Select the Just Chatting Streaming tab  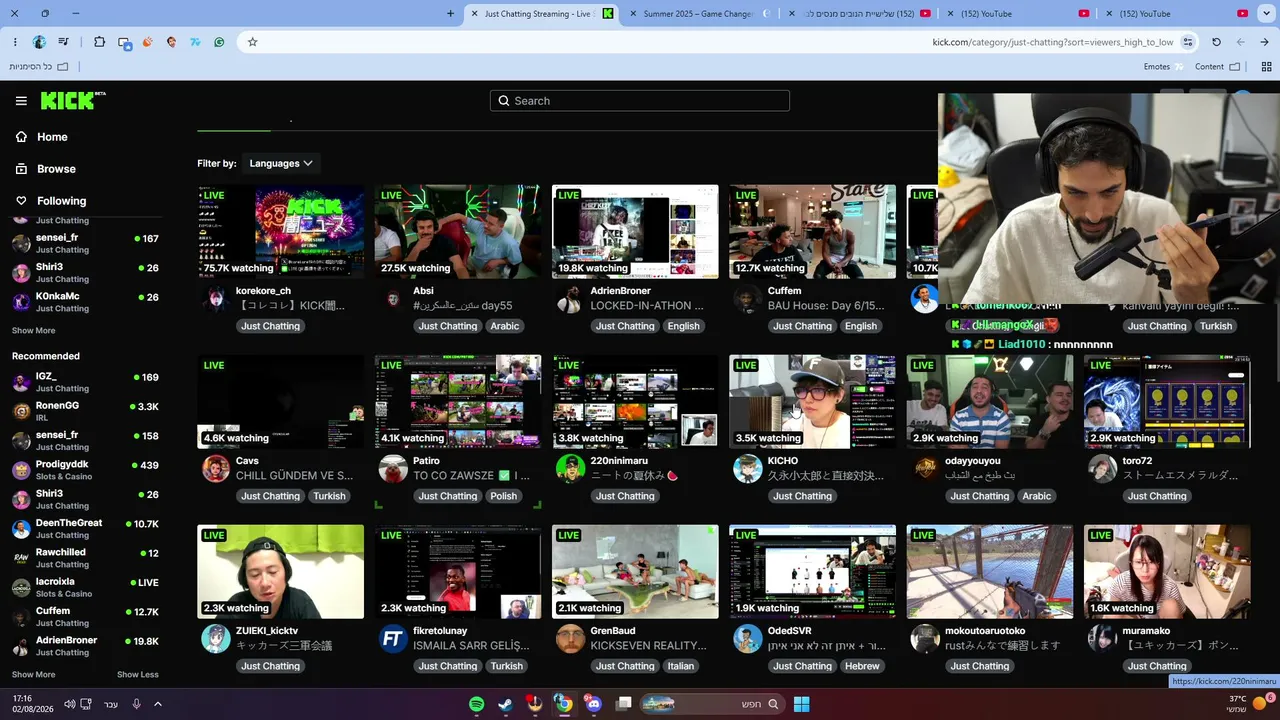click(x=542, y=14)
